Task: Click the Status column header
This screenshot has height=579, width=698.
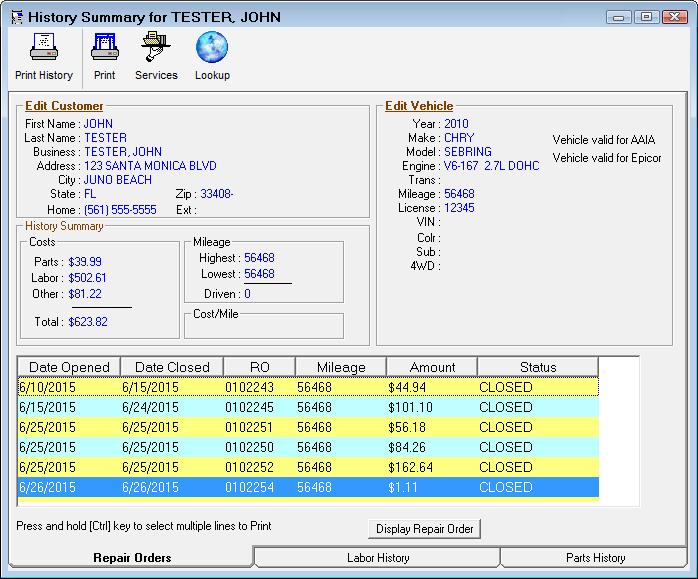Action: point(538,367)
